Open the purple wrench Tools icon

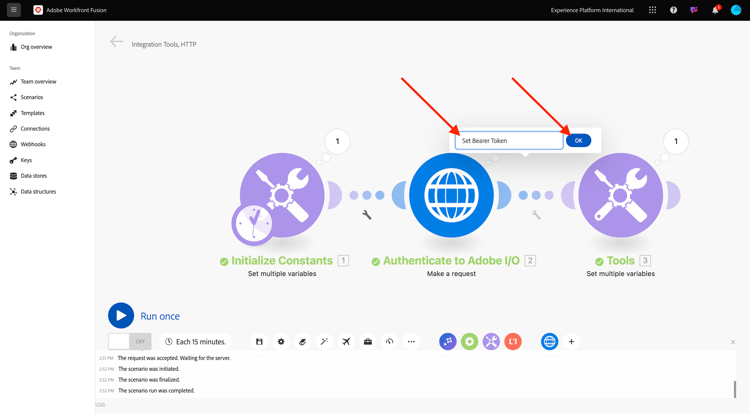(x=491, y=341)
